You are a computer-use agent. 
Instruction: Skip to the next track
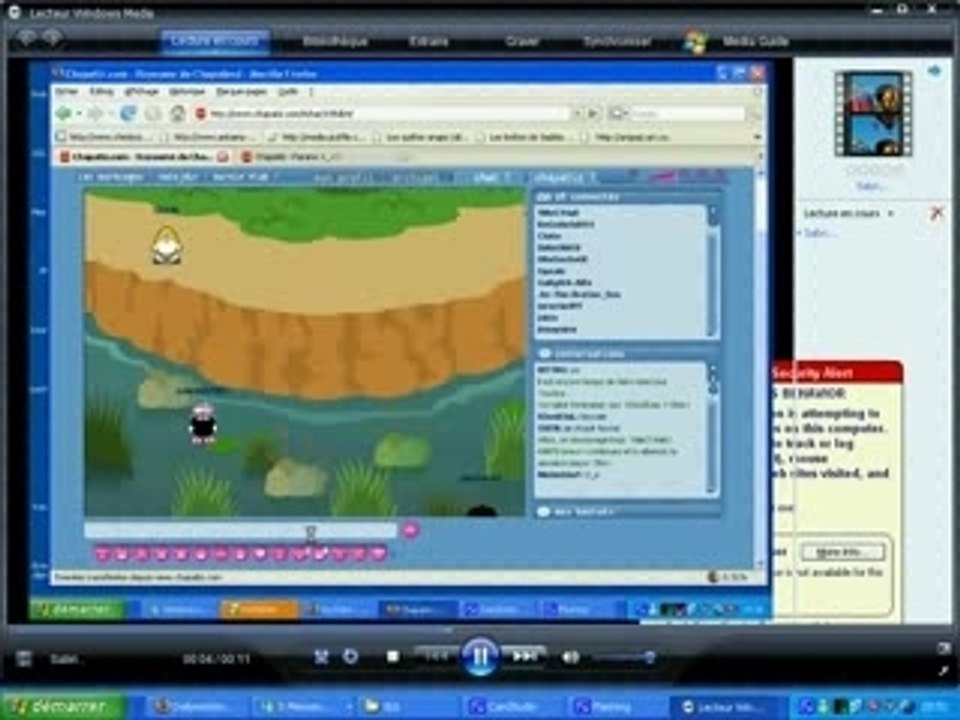pos(524,656)
